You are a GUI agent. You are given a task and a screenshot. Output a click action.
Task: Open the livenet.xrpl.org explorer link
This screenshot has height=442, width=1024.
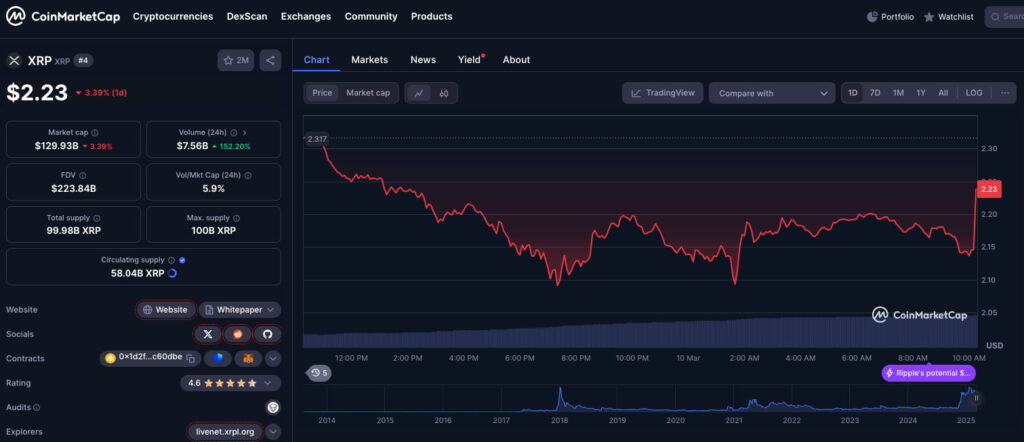click(225, 432)
